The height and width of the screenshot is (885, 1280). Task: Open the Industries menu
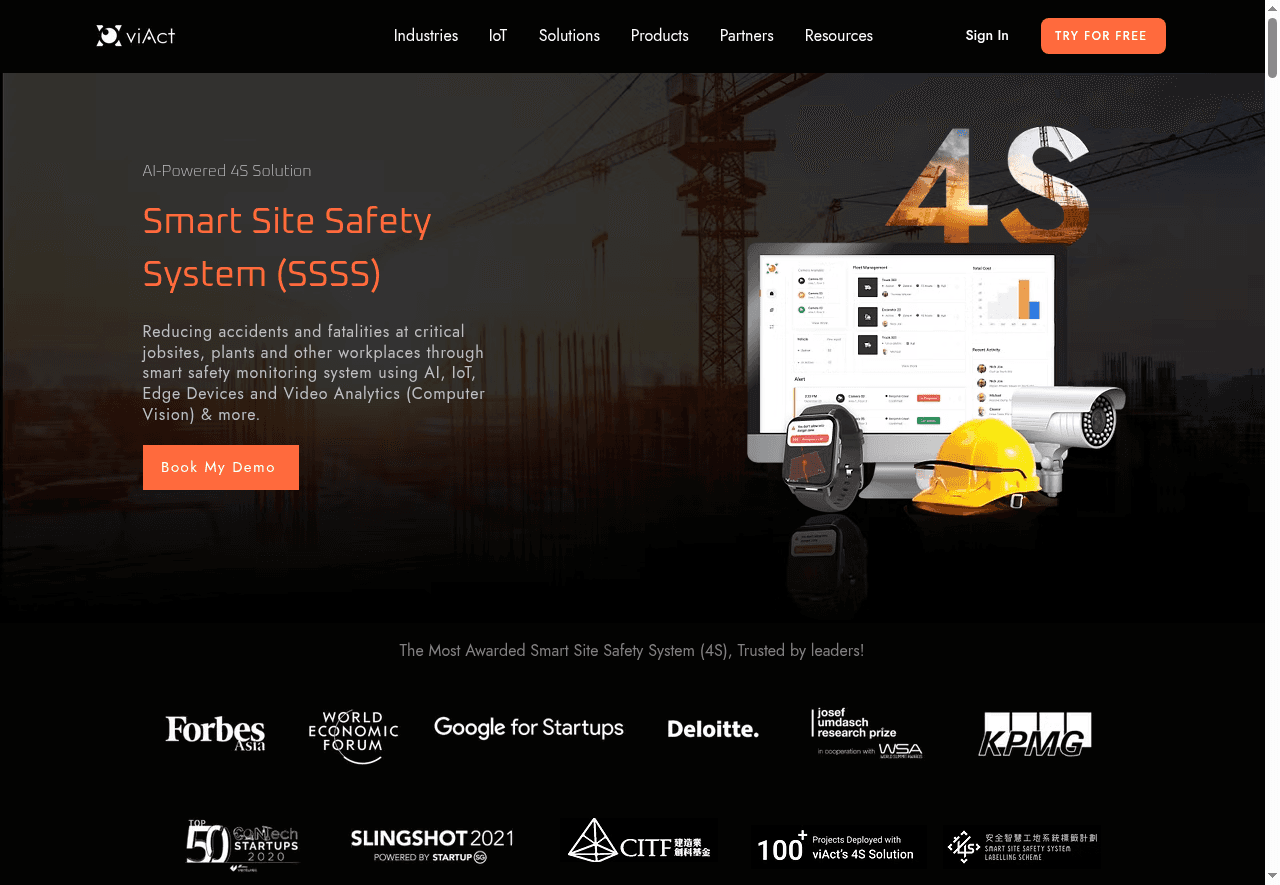tap(425, 36)
